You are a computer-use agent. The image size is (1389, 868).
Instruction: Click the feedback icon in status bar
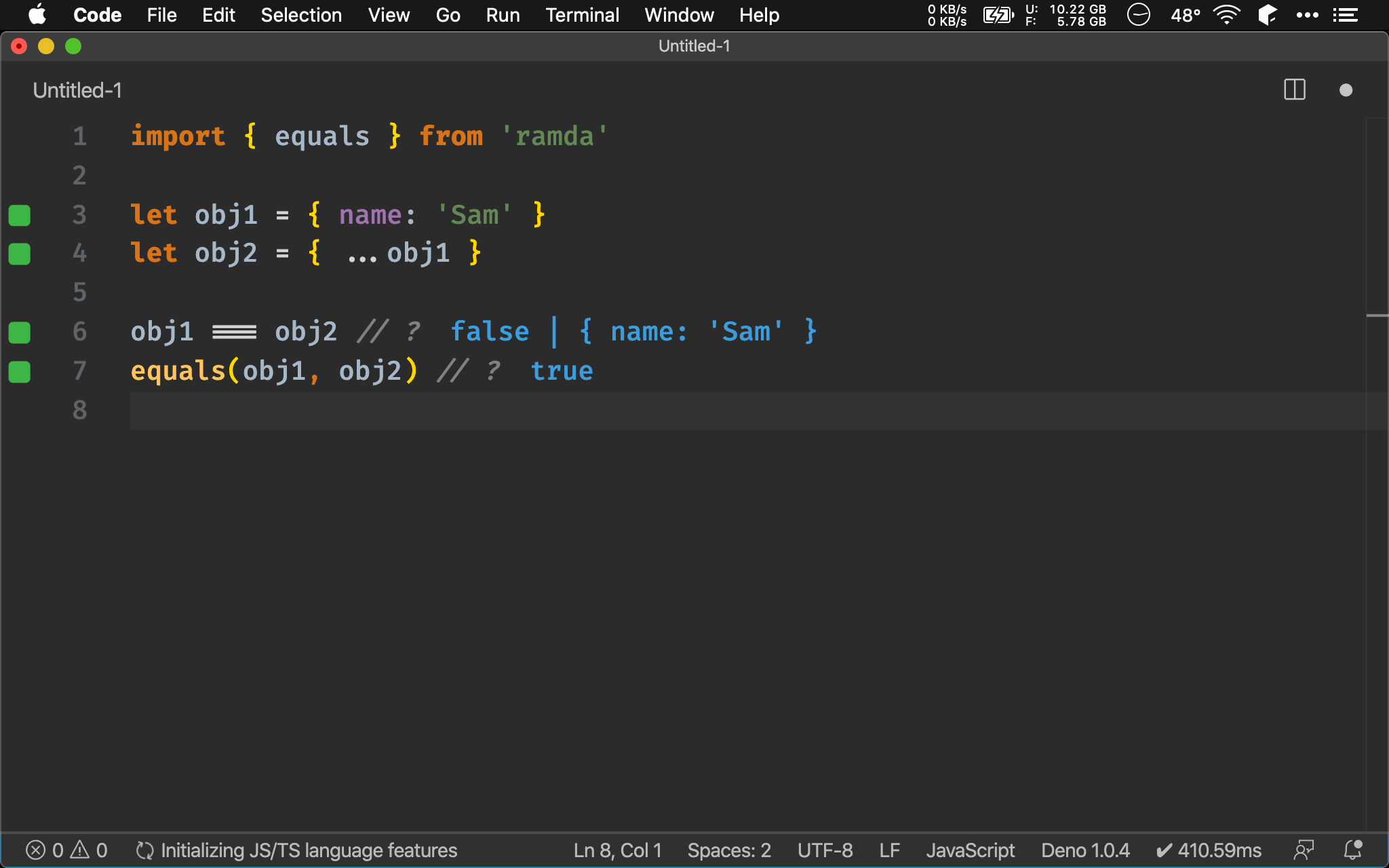pyautogui.click(x=1304, y=850)
